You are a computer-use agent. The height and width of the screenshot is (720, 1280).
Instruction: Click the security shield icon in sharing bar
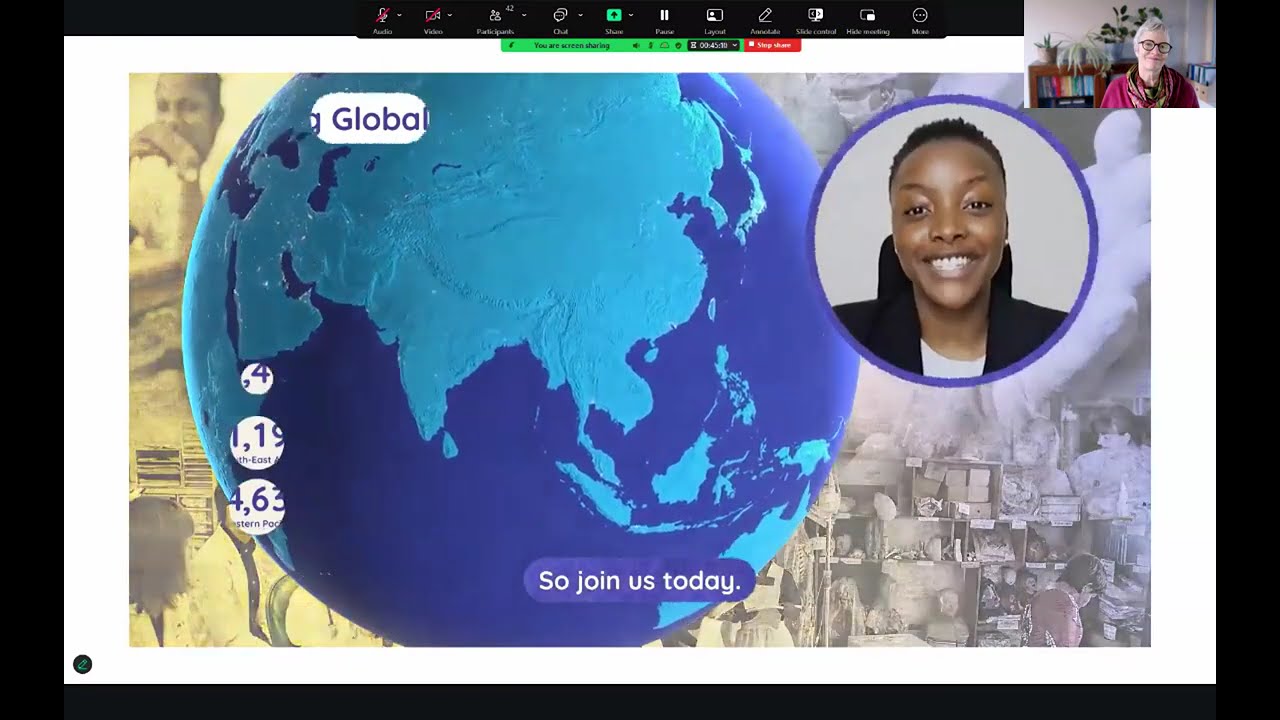(678, 45)
